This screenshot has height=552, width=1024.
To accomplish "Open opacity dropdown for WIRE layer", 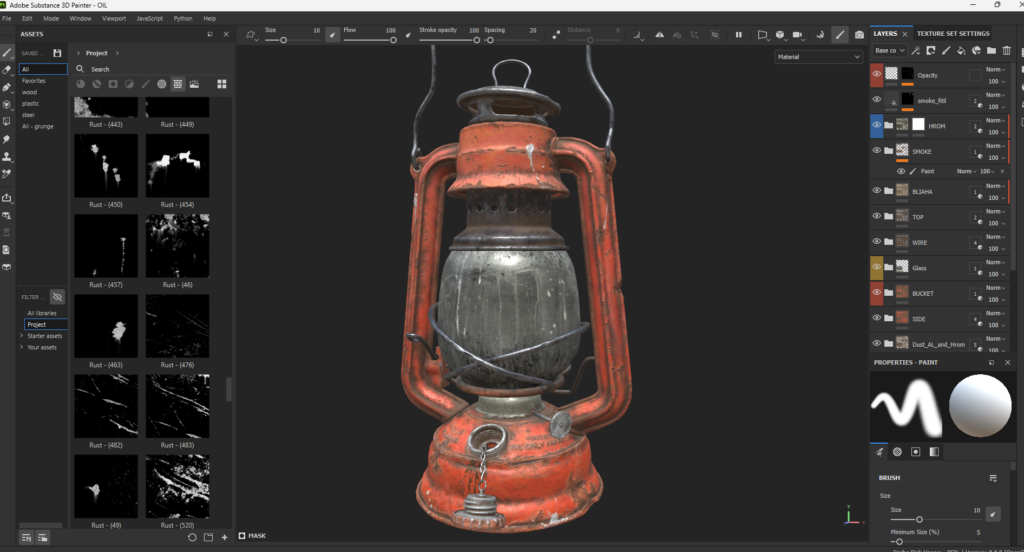I will (x=996, y=248).
